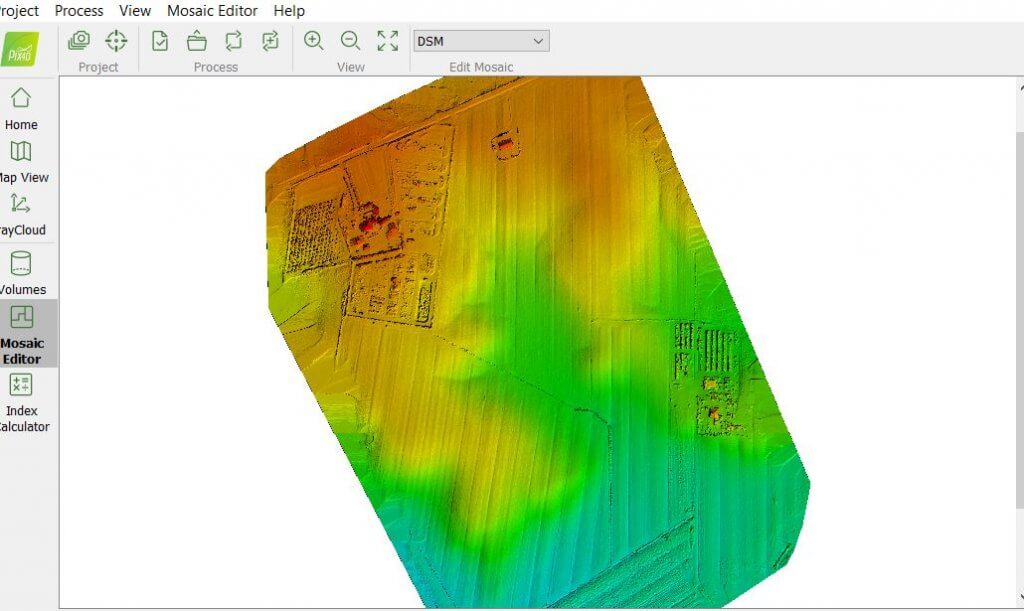Open the Process menu
The image size is (1024, 611).
79,10
